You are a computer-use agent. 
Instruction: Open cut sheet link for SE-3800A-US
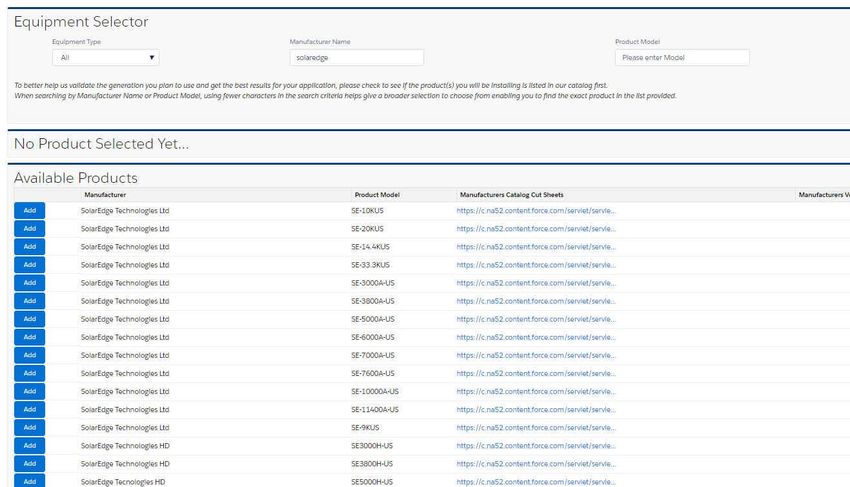[536, 301]
